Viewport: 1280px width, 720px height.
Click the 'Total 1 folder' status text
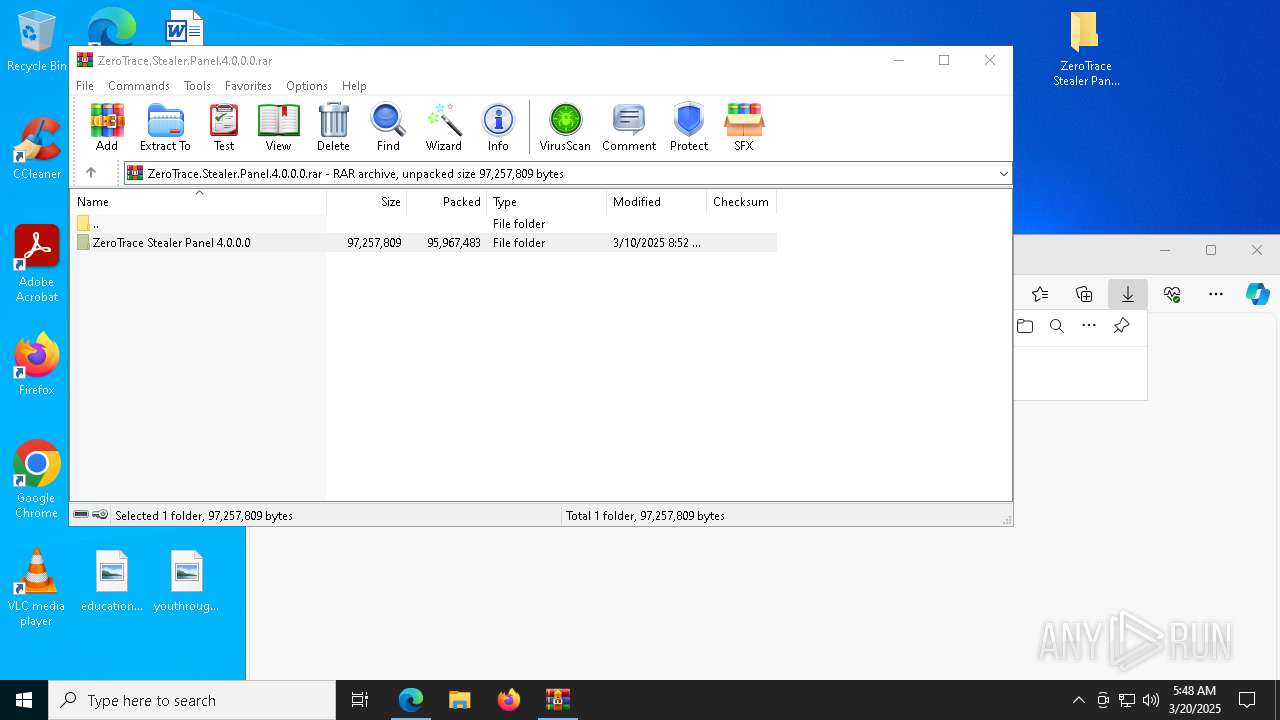point(645,516)
